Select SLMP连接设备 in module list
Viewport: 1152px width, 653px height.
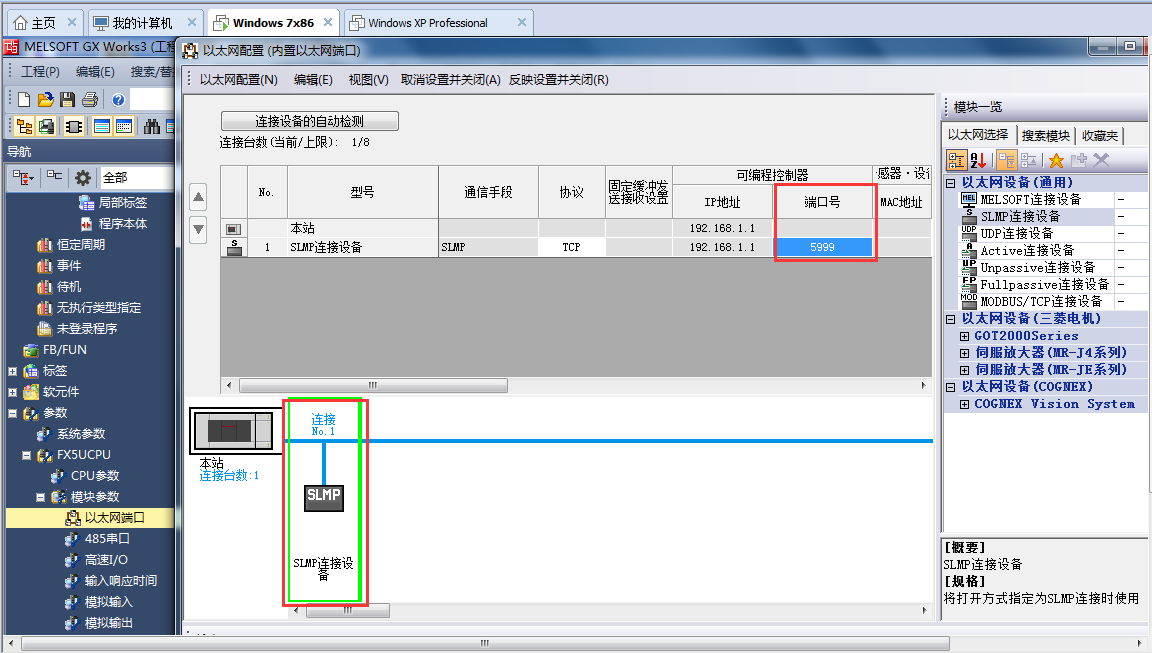pyautogui.click(x=1020, y=217)
